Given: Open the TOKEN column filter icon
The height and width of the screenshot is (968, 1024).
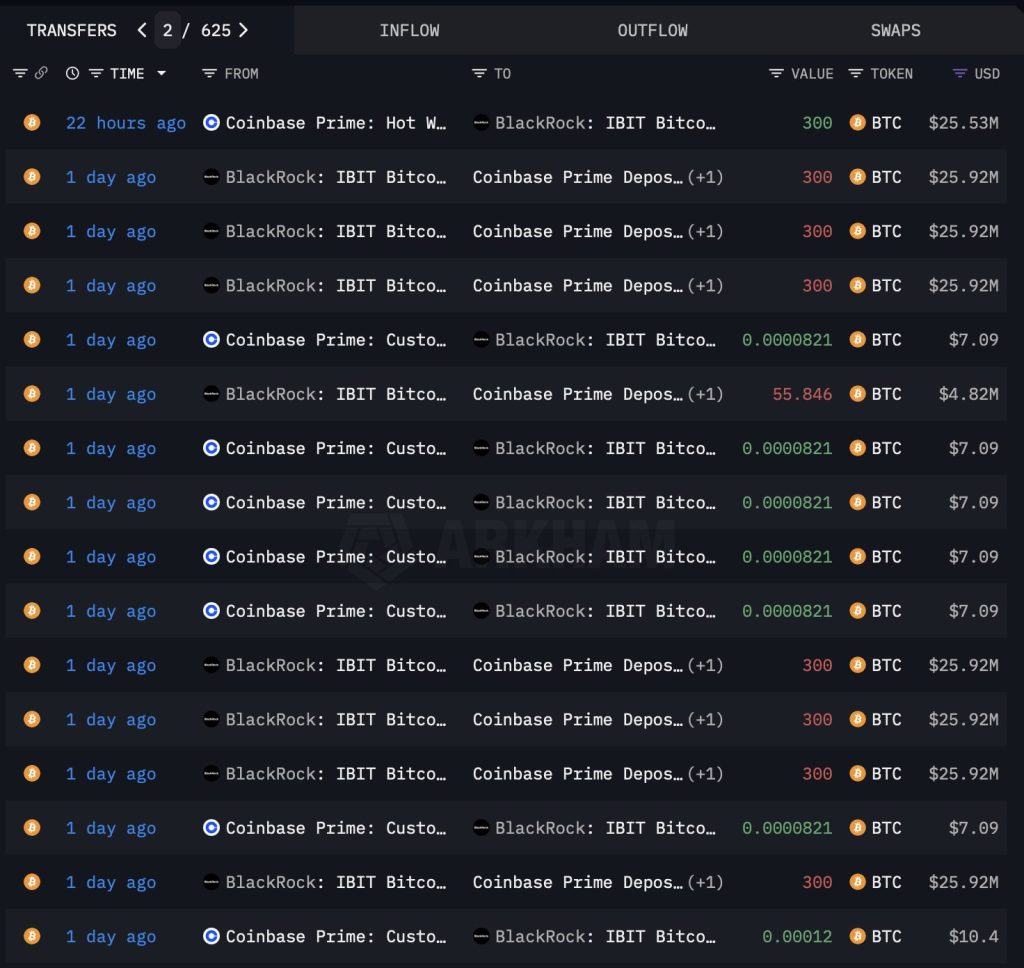Looking at the screenshot, I should pyautogui.click(x=855, y=73).
